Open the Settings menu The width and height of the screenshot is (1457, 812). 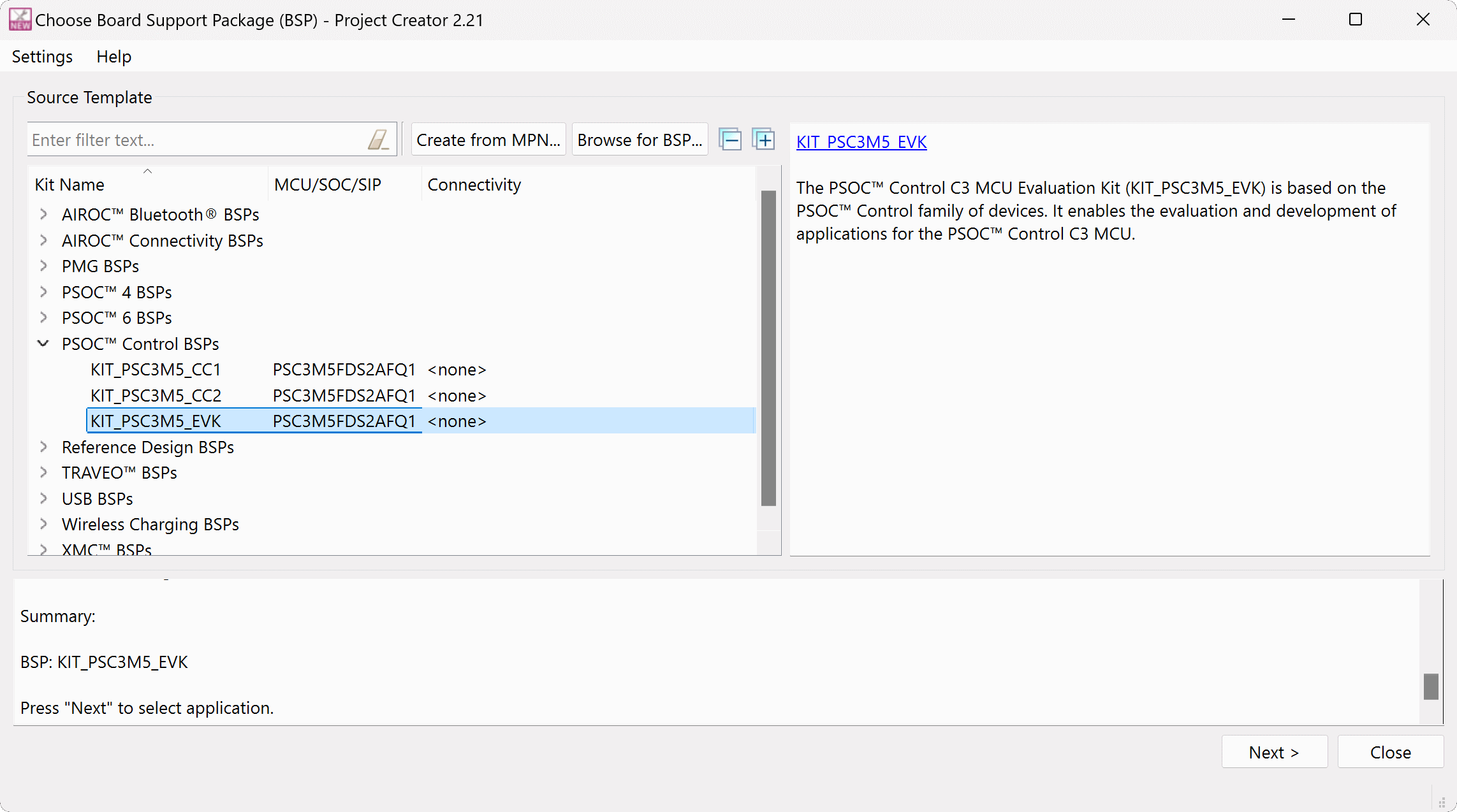pyautogui.click(x=42, y=57)
